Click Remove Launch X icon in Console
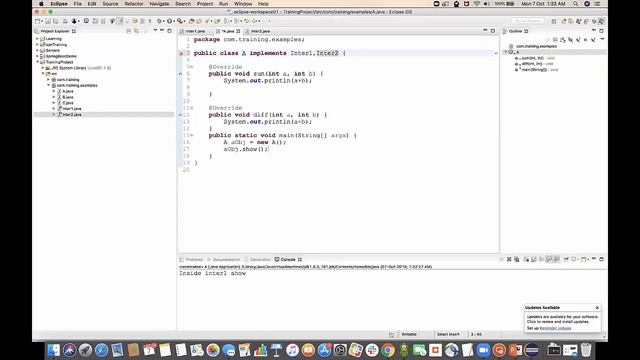This screenshot has width=640, height=360. 509,259
